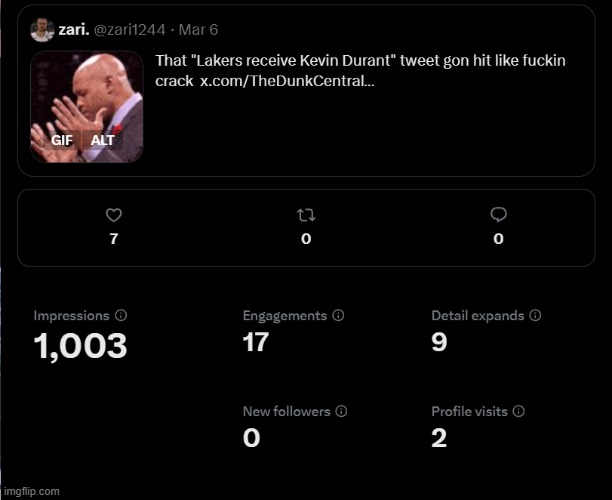Click the 17 engagements count
The height and width of the screenshot is (500, 612).
[x=256, y=342]
